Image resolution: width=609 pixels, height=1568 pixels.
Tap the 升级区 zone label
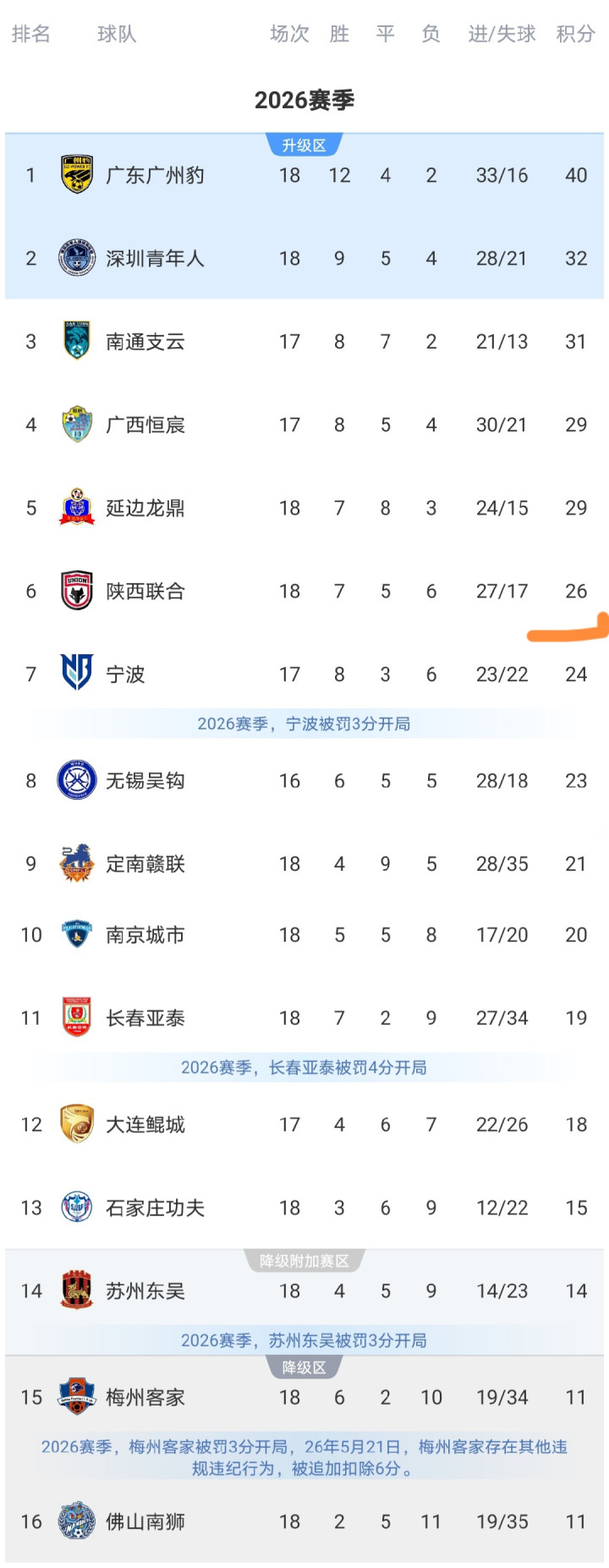(304, 146)
